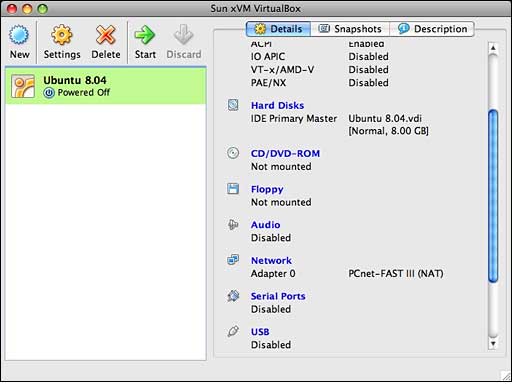This screenshot has width=512, height=384.
Task: Click the greyed-out Discard arrow icon
Action: pos(183,35)
